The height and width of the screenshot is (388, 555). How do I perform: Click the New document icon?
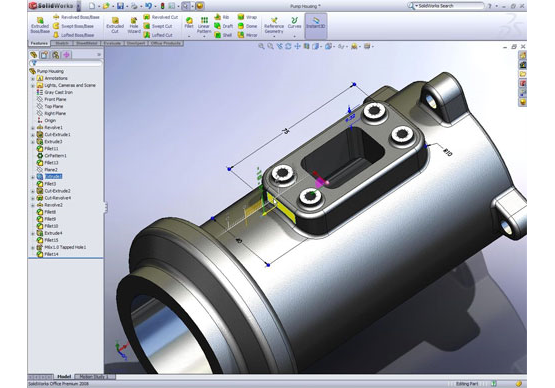tap(92, 6)
